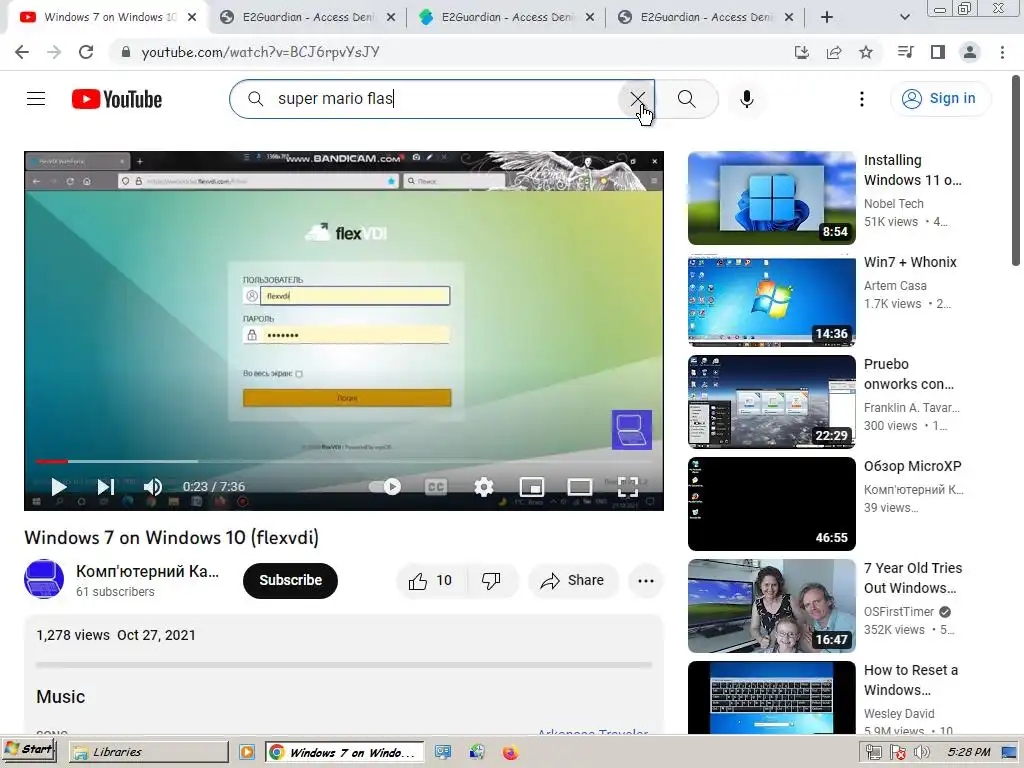
Task: Go to YouTube home via logo
Action: click(x=117, y=99)
